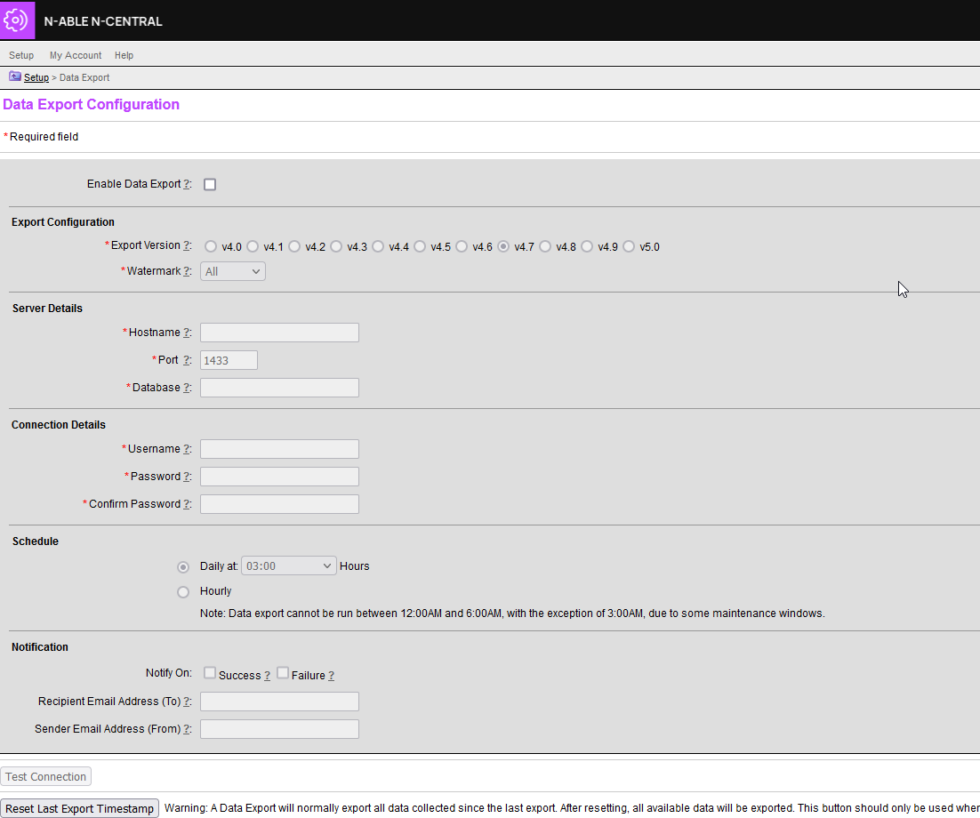Click the Setup breadcrumb folder icon
This screenshot has height=818, width=980.
pos(15,77)
